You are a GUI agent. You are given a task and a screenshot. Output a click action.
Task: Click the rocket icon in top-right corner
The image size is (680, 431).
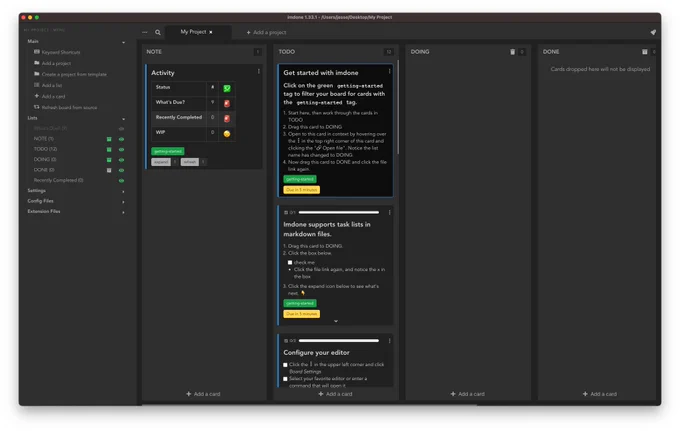pyautogui.click(x=653, y=32)
